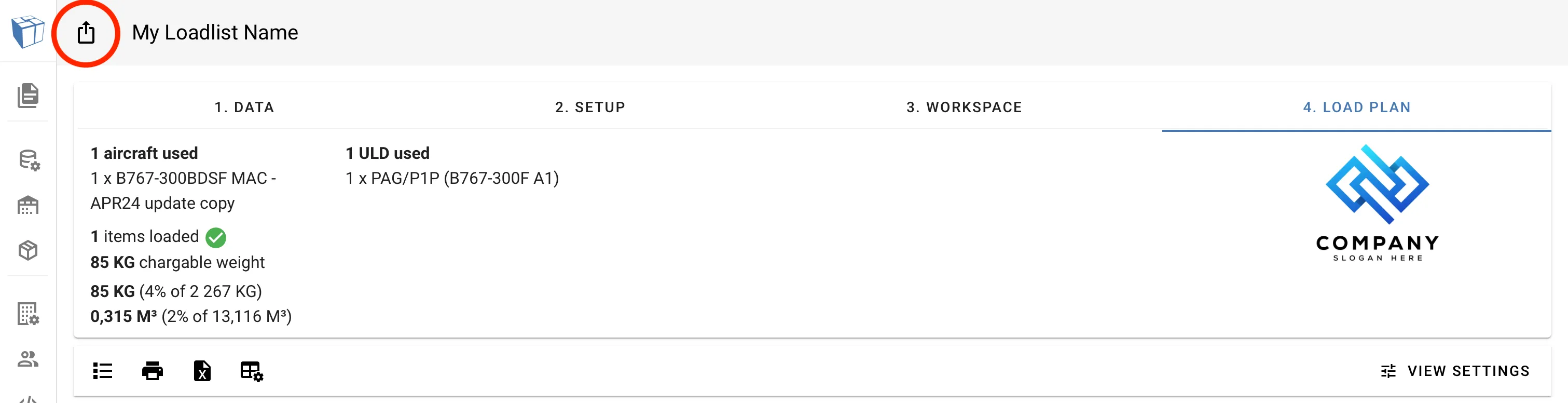
Task: Select the LOAD PLAN tab
Action: [1356, 106]
